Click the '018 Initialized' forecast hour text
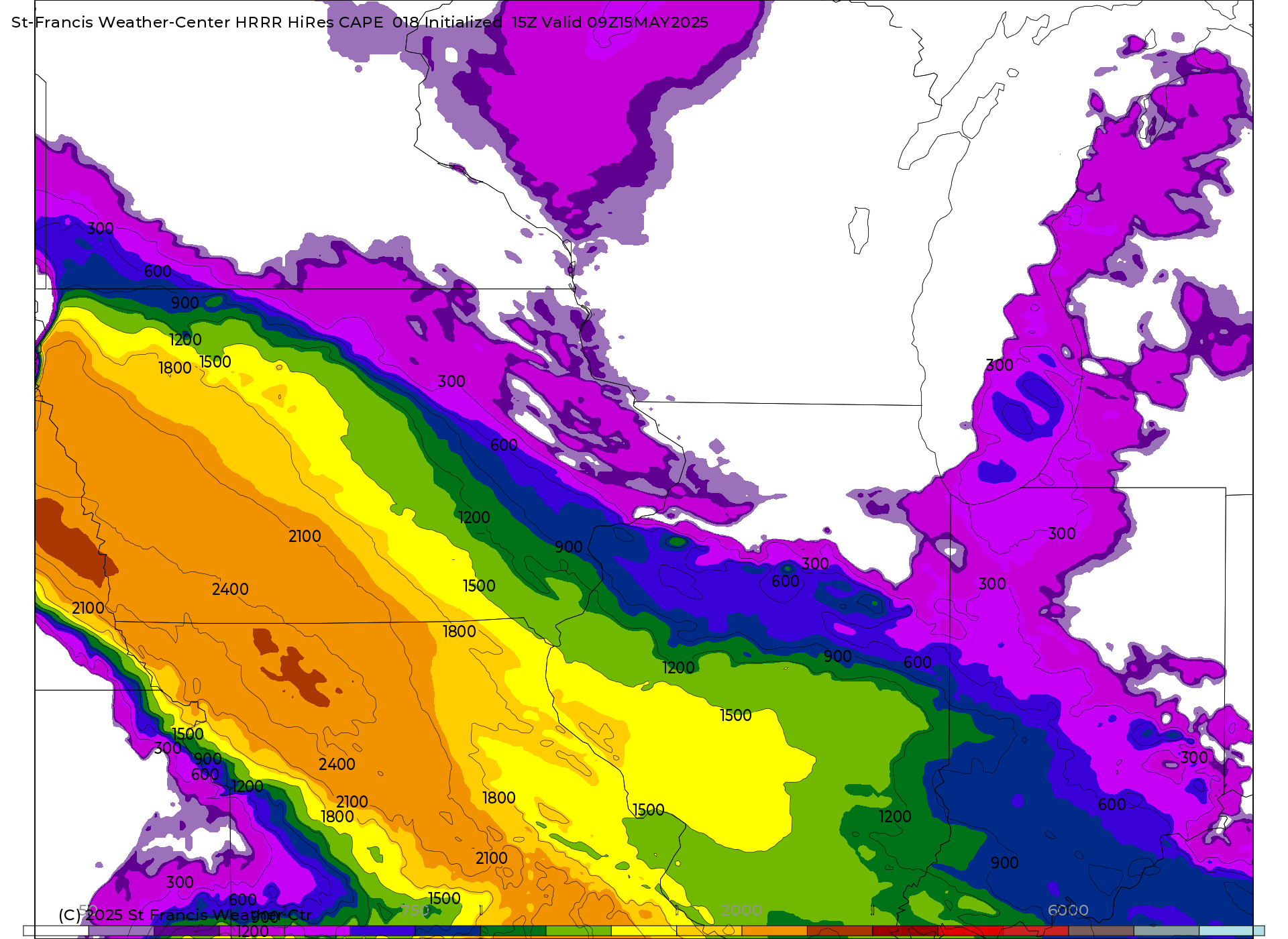Image resolution: width=1288 pixels, height=939 pixels. tap(447, 22)
